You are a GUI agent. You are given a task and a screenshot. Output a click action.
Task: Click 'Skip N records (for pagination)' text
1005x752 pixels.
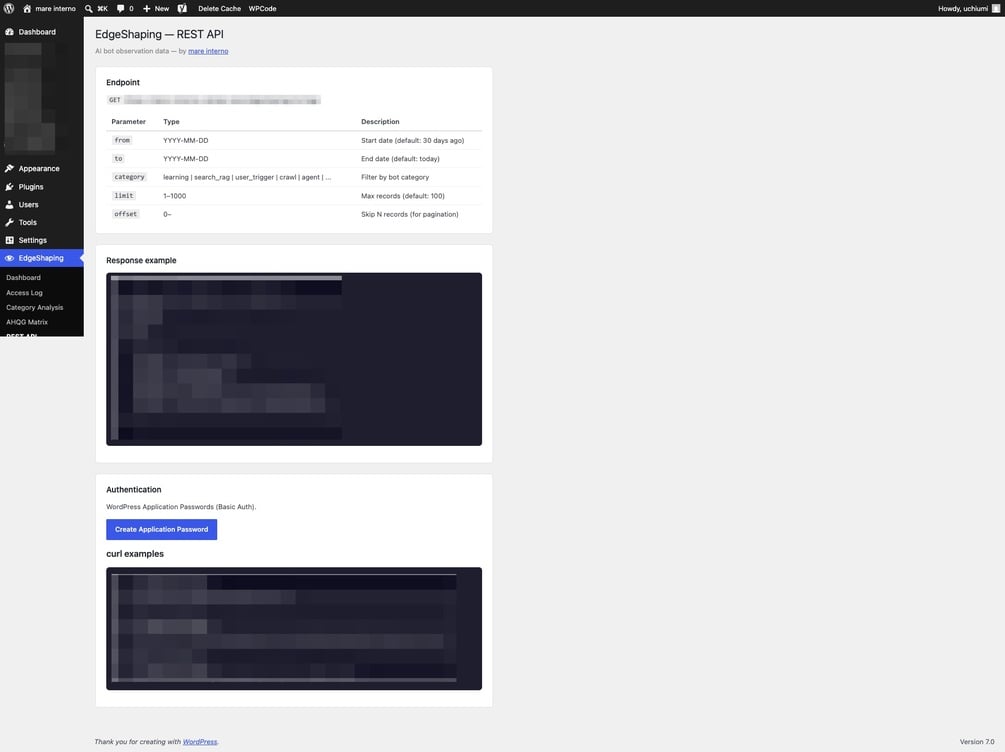coord(410,215)
